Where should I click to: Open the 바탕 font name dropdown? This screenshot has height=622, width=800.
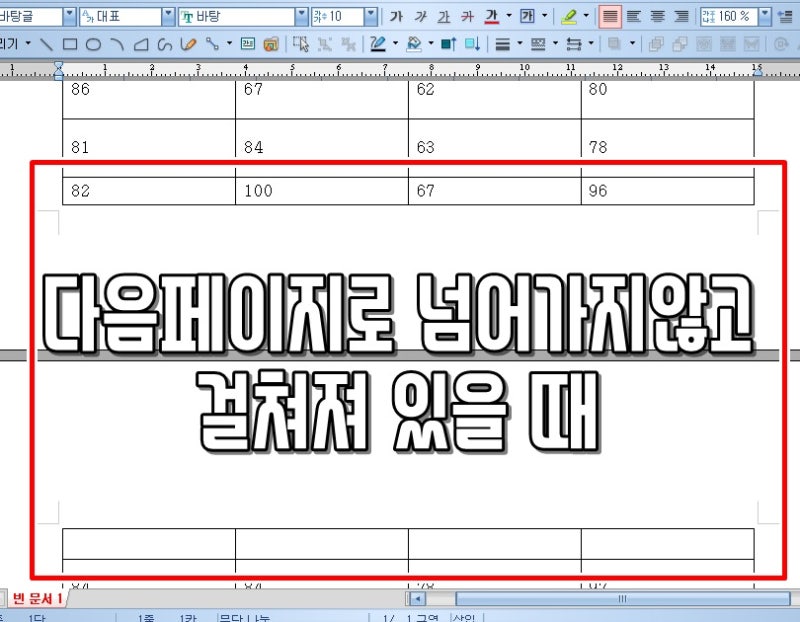[x=302, y=16]
